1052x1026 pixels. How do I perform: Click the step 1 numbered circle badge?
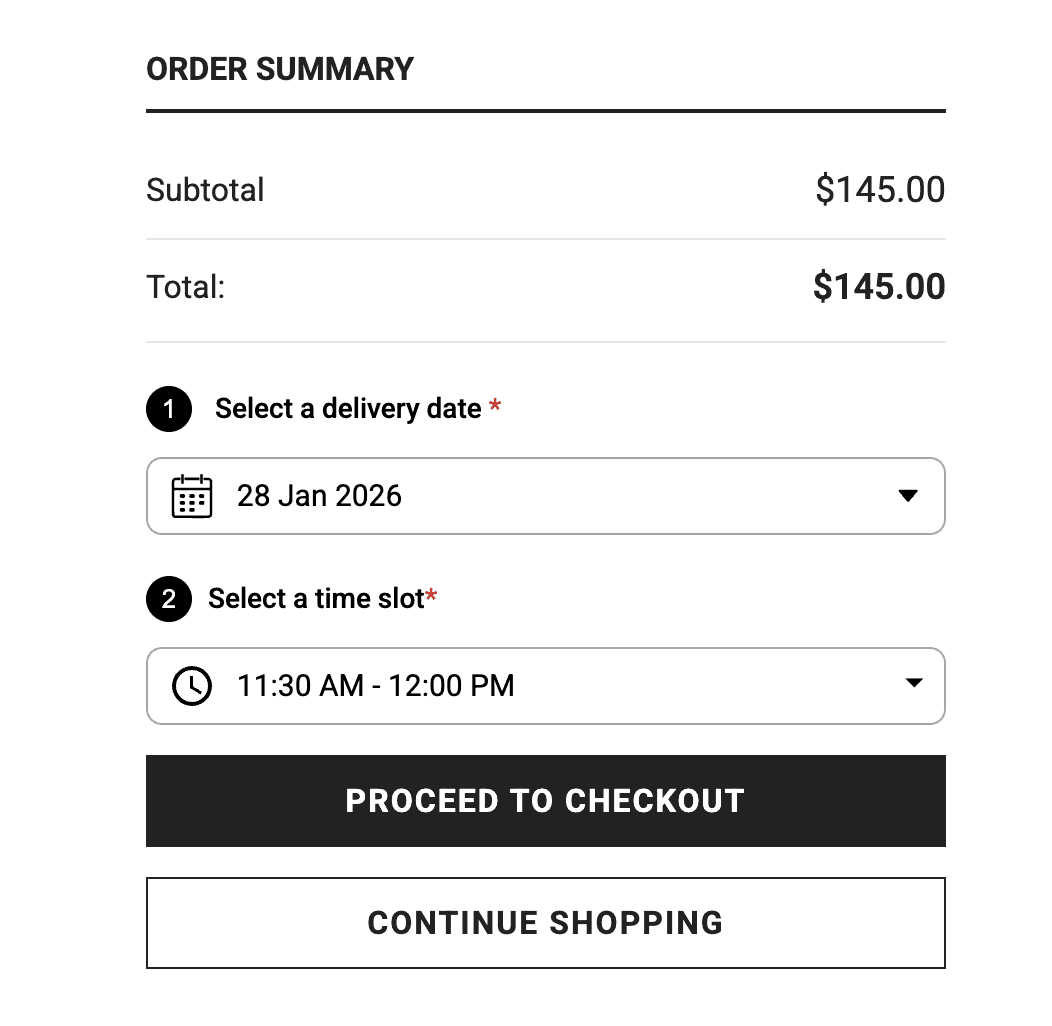[x=168, y=409]
